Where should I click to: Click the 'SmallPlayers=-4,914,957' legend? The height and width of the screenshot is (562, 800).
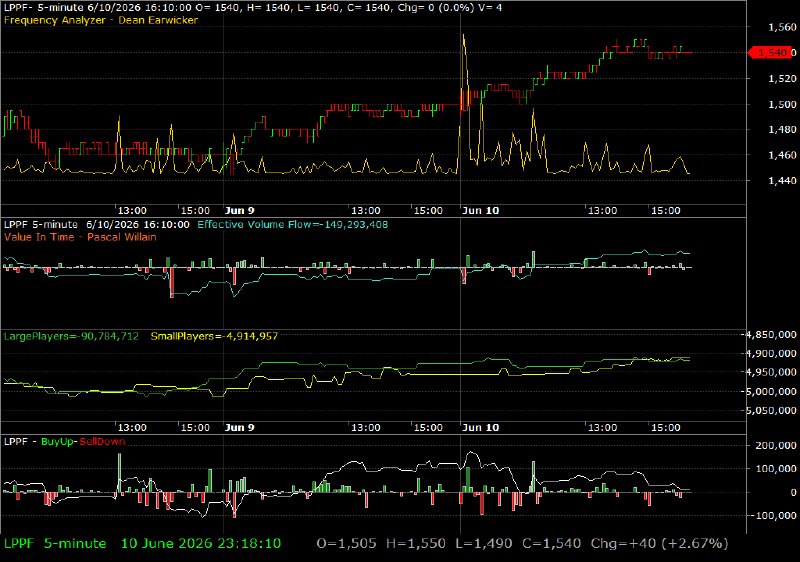click(x=214, y=336)
